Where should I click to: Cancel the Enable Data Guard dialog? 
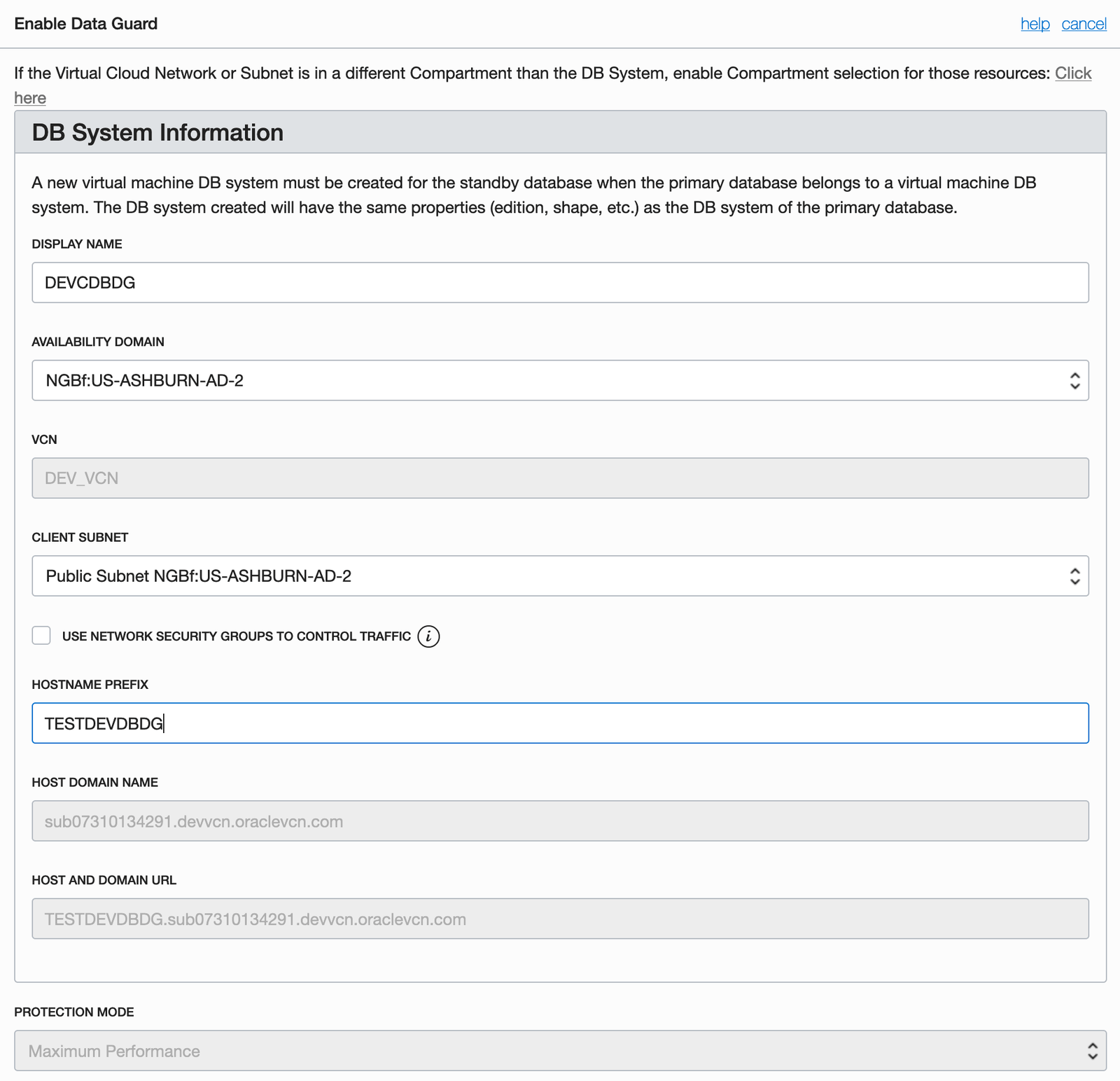click(x=1084, y=24)
